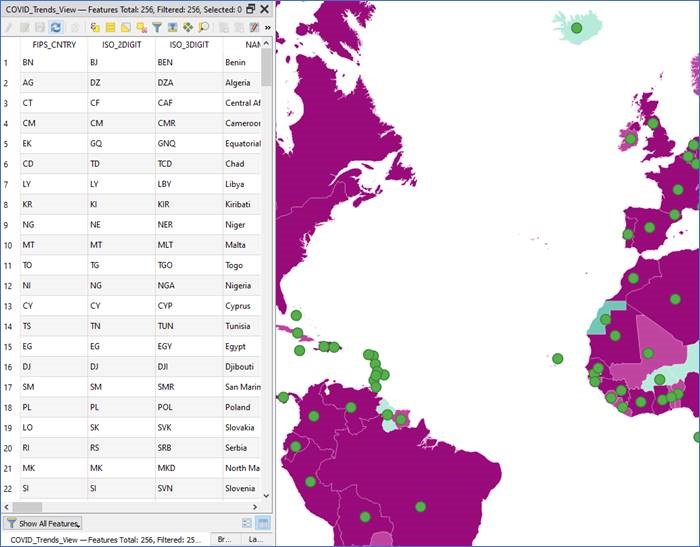Float the attribute table dock panel

point(250,9)
